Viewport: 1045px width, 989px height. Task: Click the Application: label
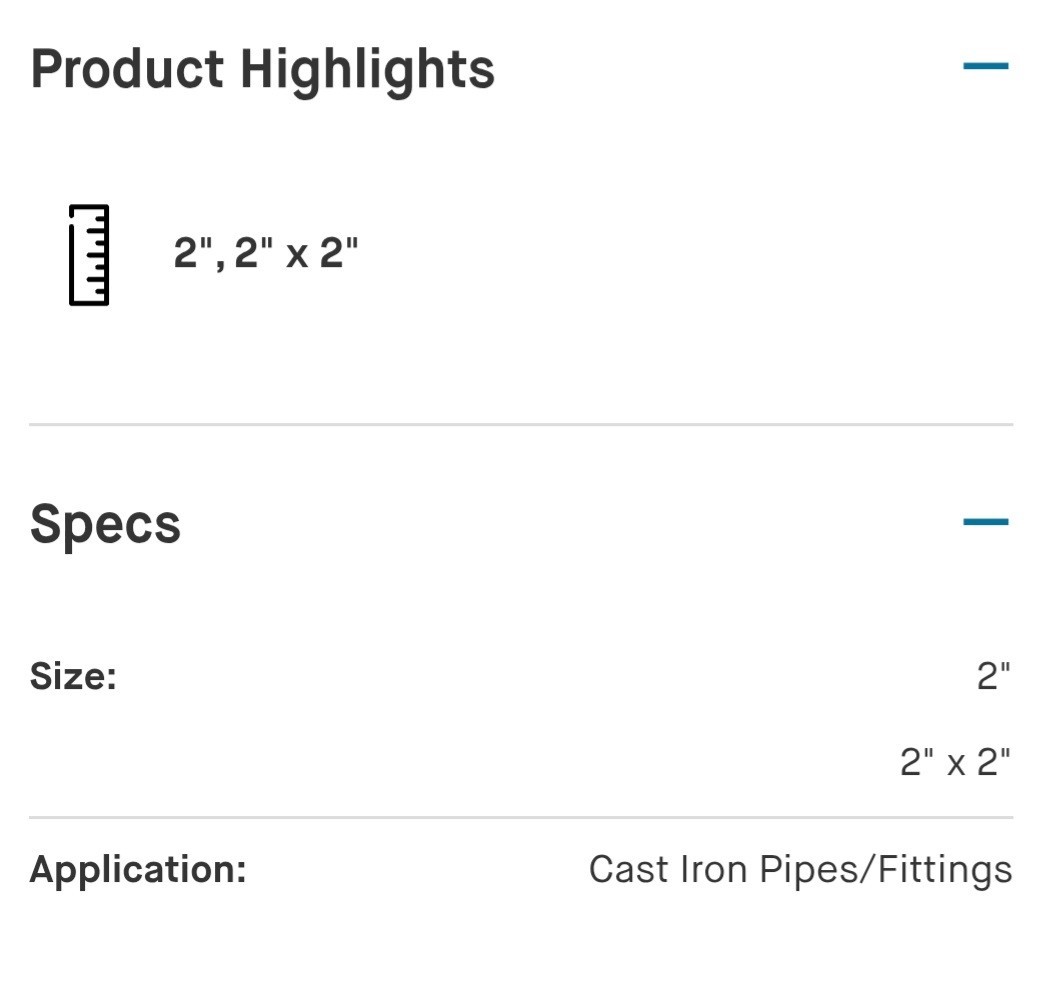138,870
